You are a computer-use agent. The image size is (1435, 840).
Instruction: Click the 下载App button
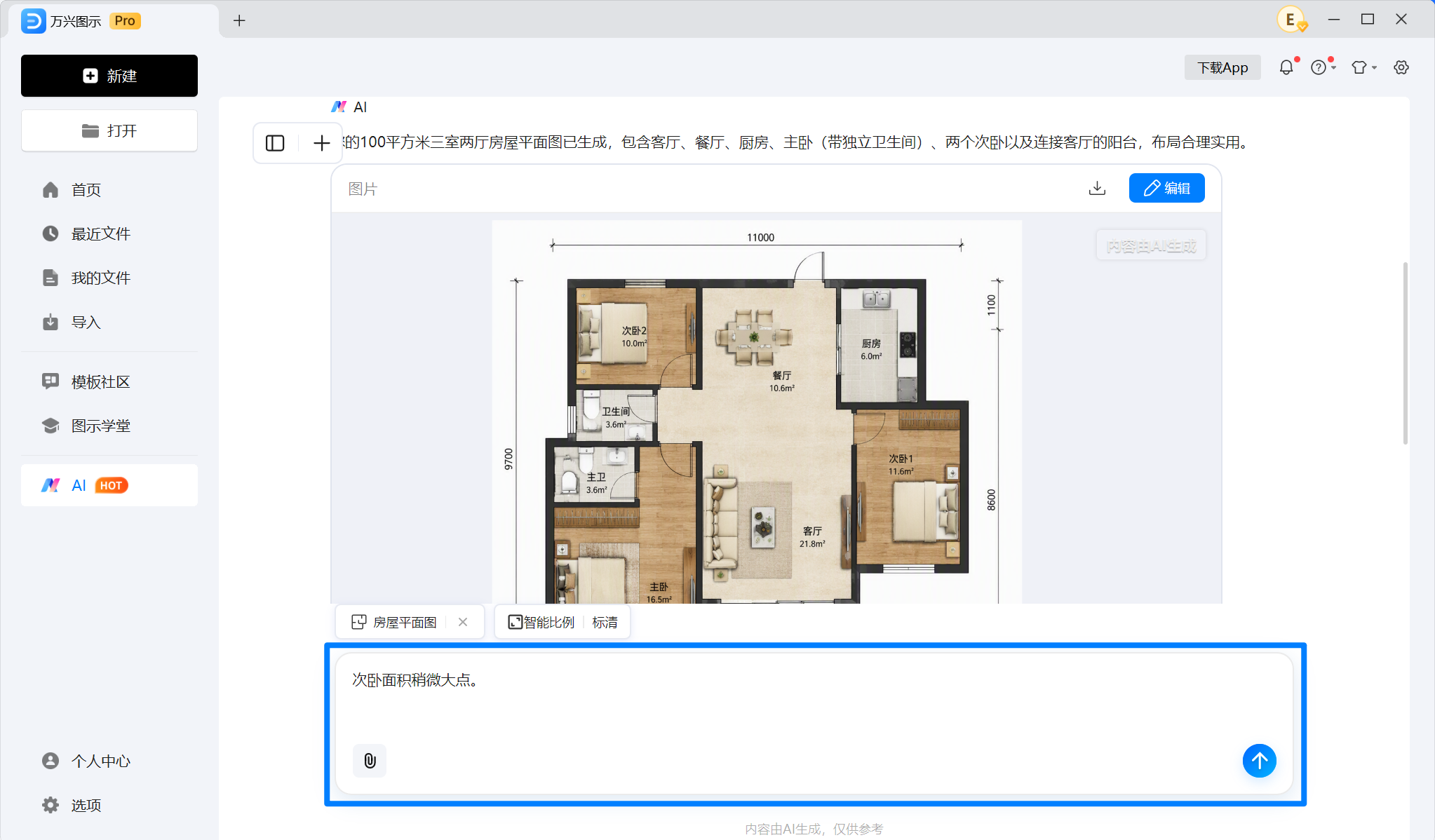1222,67
